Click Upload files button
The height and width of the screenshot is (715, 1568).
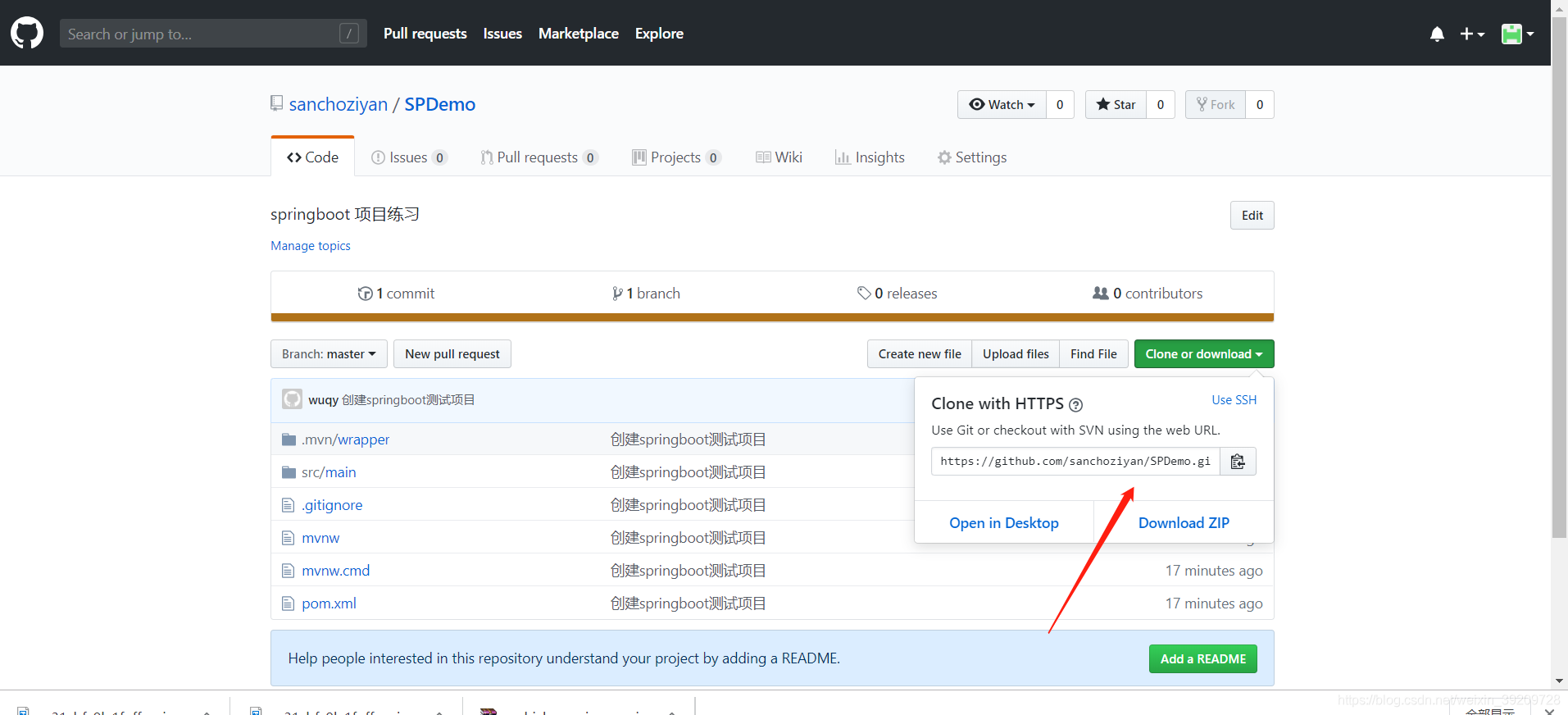pos(1016,354)
